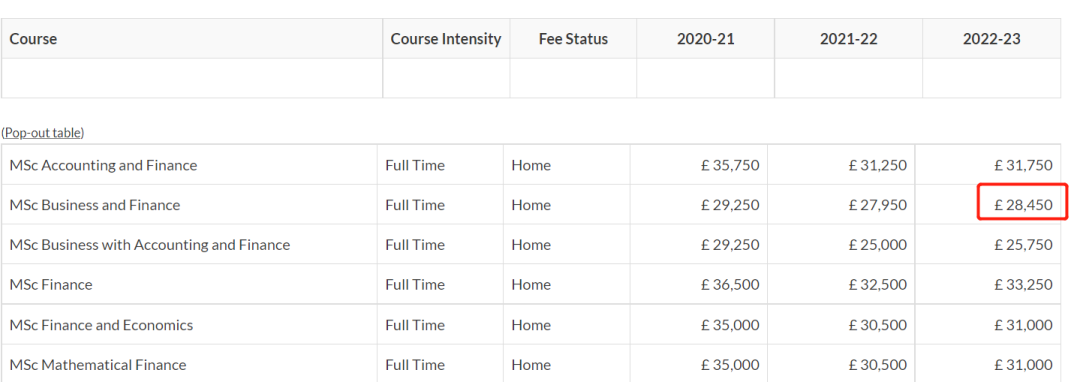The width and height of the screenshot is (1080, 382).
Task: Select the MSc Finance course cell
Action: [189, 284]
